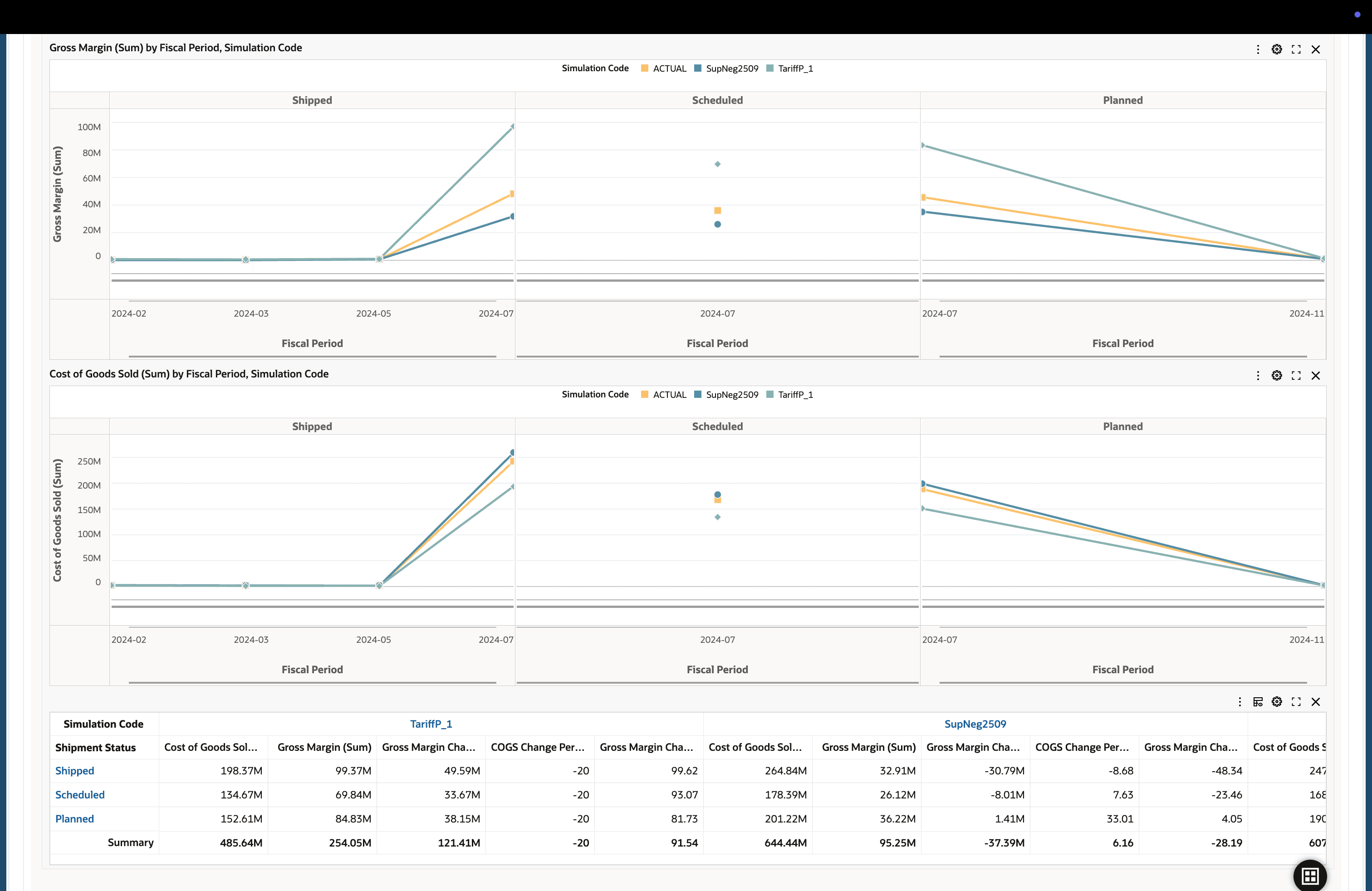This screenshot has height=891, width=1372.
Task: Click the TariffP_1 link in table header
Action: (x=431, y=724)
